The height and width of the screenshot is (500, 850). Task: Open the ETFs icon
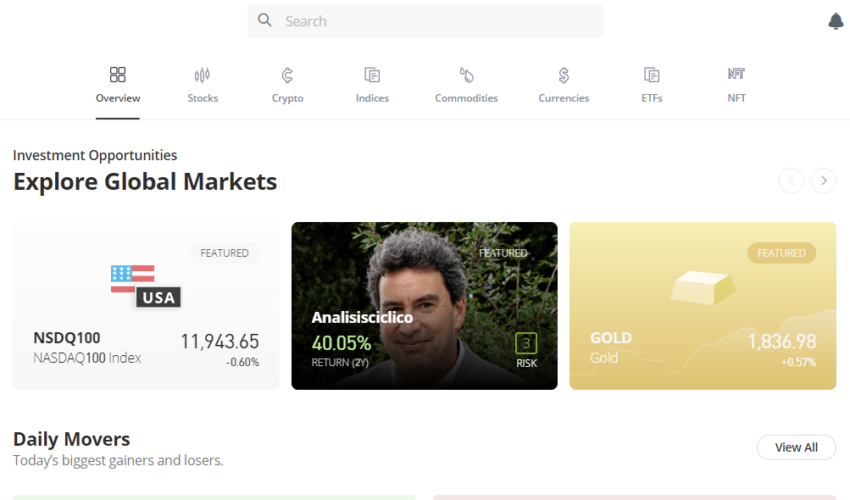coord(652,75)
